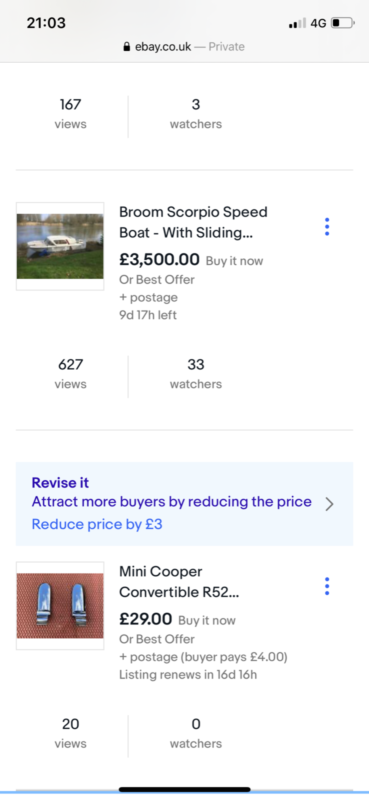Tap the 0 watchers count
369x800 pixels.
[196, 733]
